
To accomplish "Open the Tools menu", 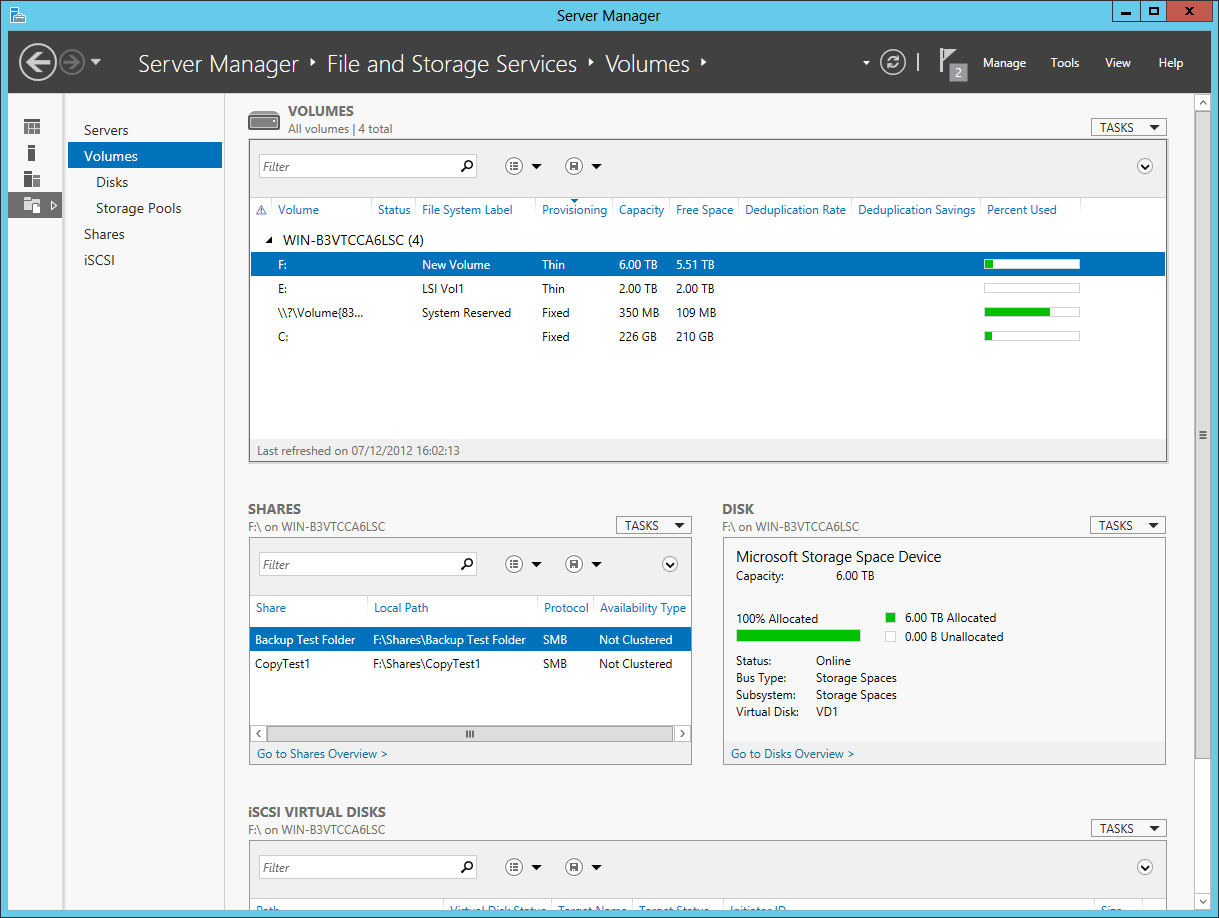I will tap(1064, 63).
